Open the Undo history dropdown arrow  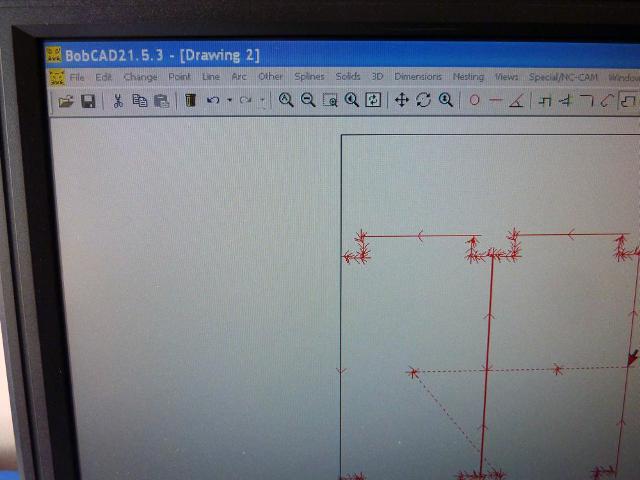pos(229,100)
